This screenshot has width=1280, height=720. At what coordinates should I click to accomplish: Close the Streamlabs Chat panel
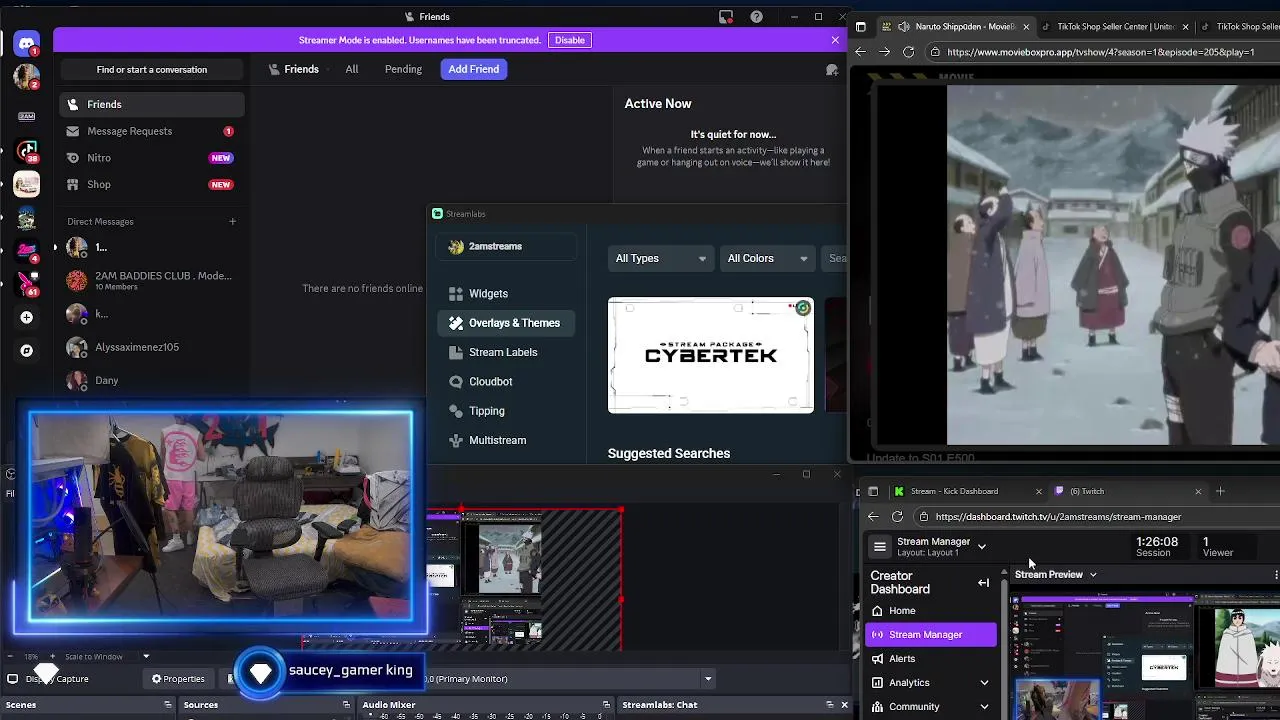[x=844, y=705]
